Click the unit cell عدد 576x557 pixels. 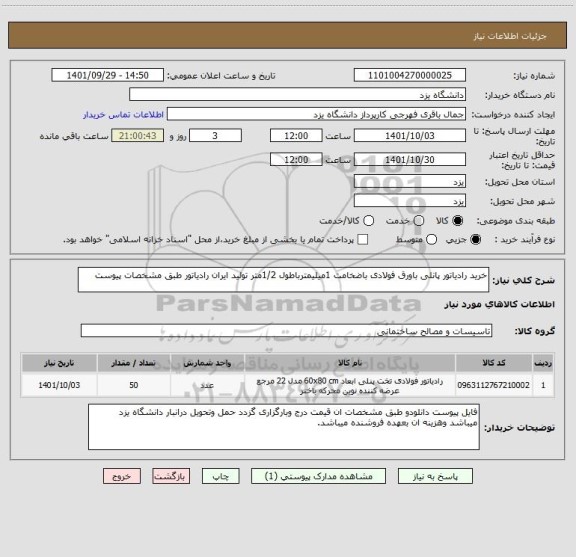(x=207, y=385)
